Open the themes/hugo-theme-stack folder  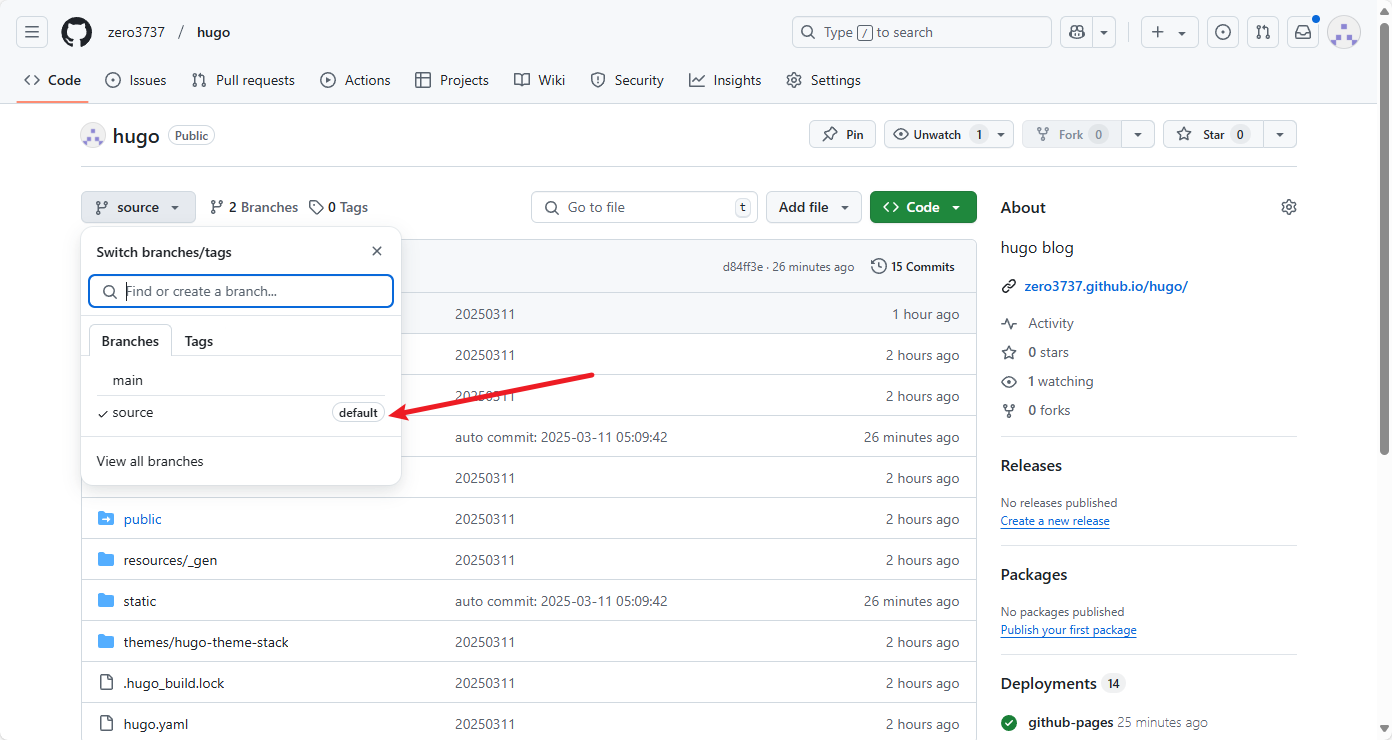[x=206, y=642]
